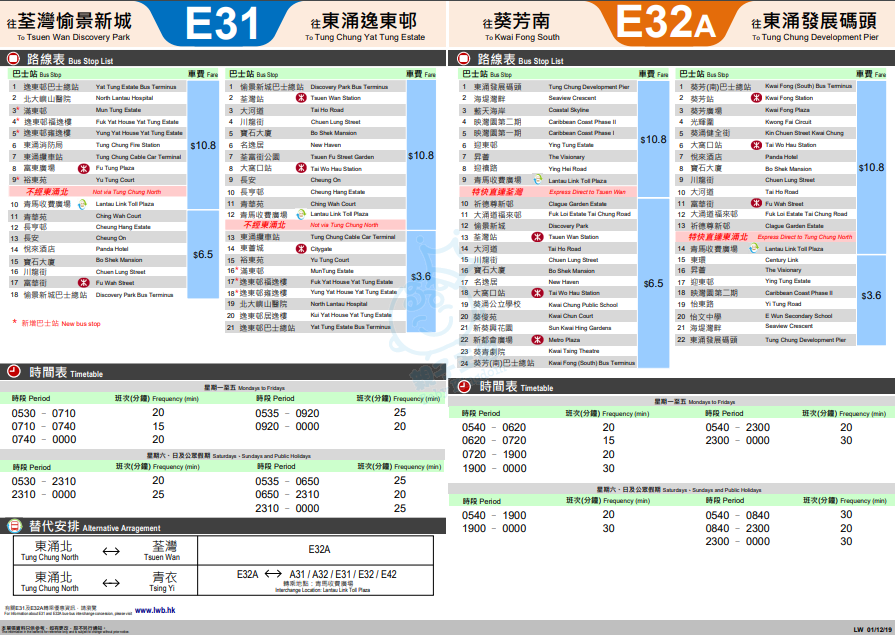Click the 'Kui Yat House Yat Tung Estate' stop
Image resolution: width=895 pixels, height=635 pixels.
tap(351, 315)
